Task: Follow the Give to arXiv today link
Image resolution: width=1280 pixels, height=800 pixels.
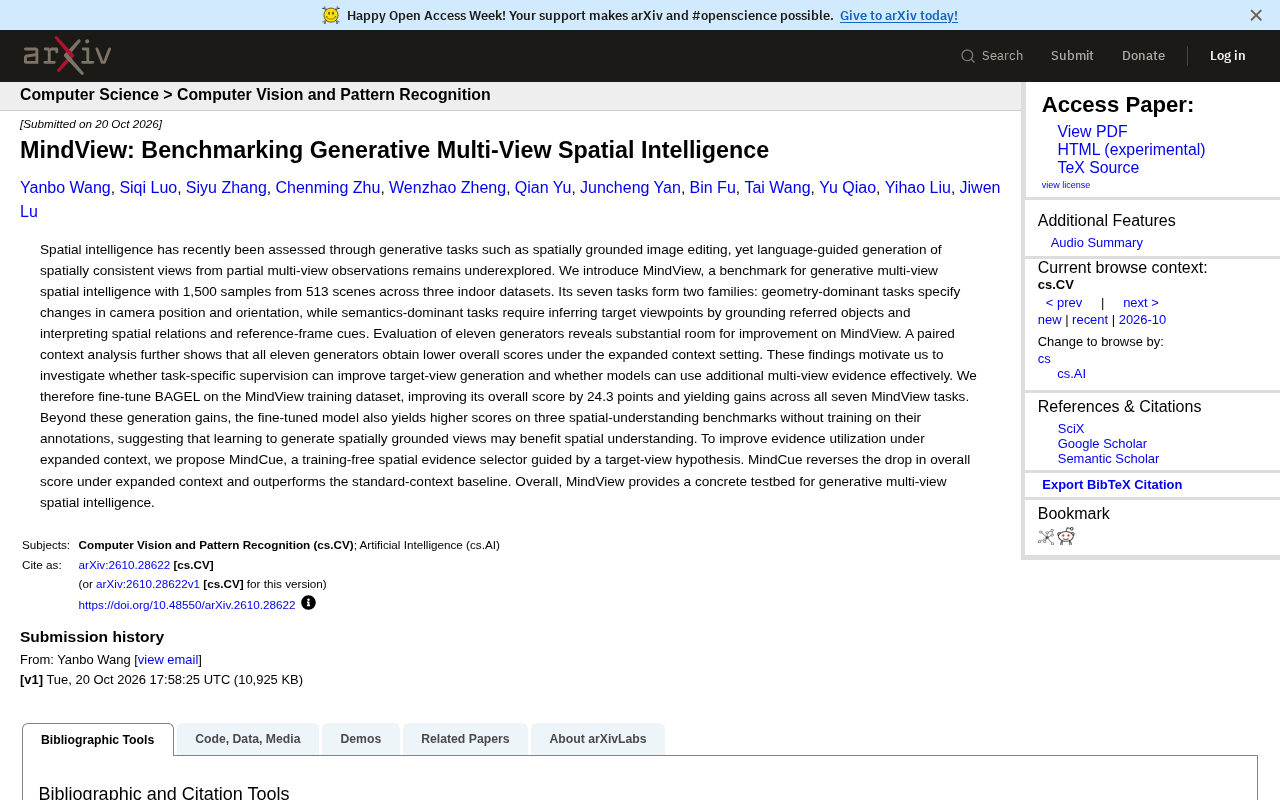Action: pyautogui.click(x=899, y=15)
